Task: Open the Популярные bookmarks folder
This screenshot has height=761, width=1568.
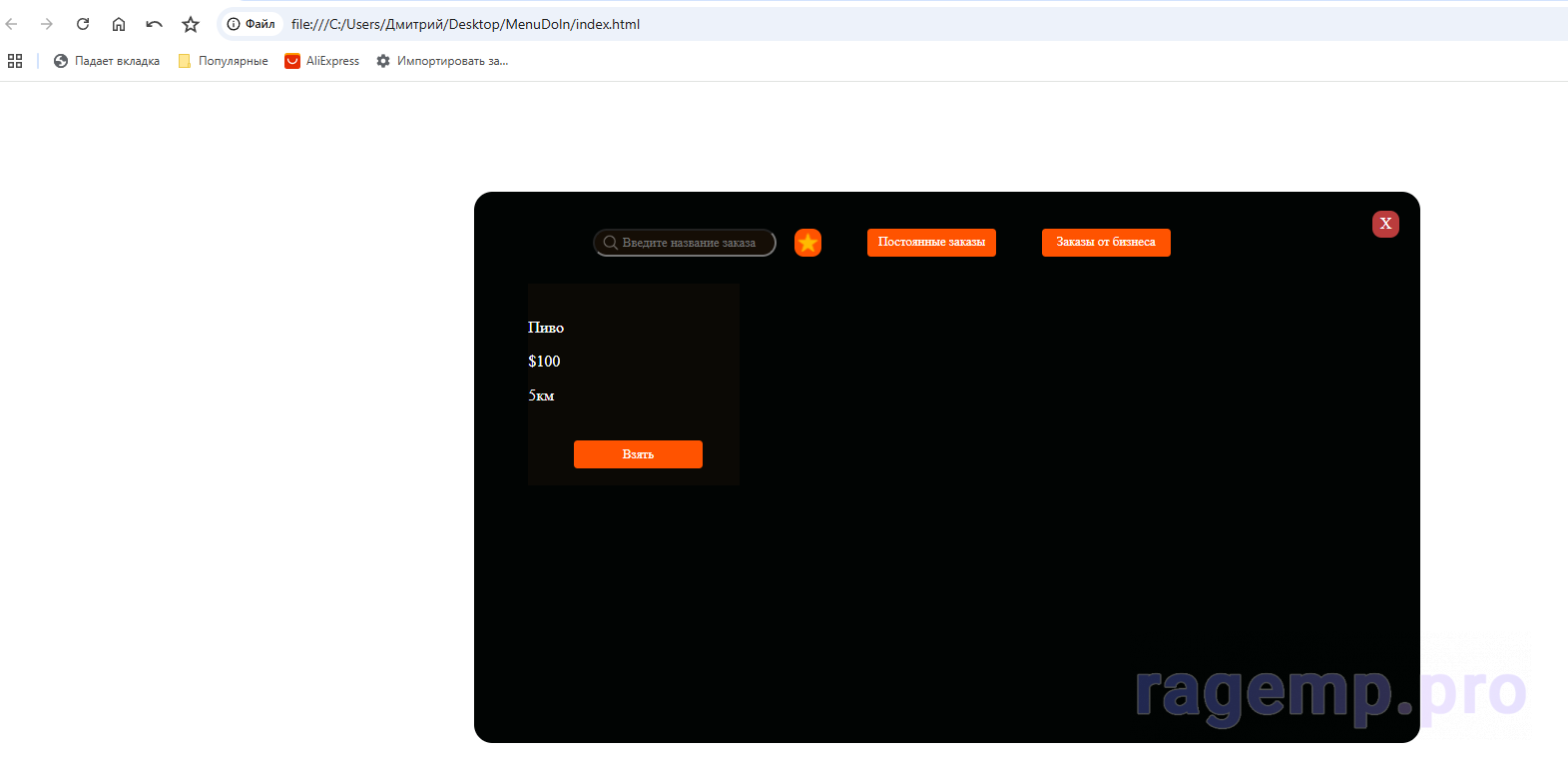Action: click(x=223, y=61)
